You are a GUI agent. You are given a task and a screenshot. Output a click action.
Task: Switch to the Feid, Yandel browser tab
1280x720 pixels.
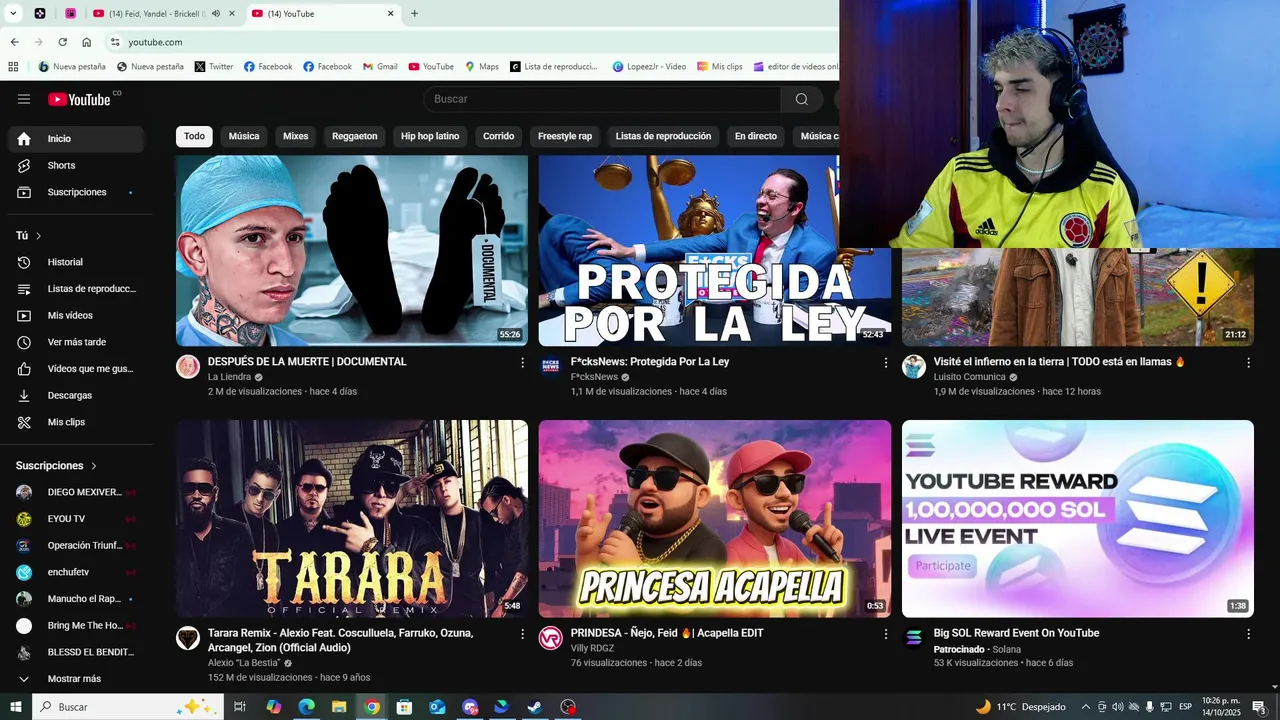click(x=163, y=14)
